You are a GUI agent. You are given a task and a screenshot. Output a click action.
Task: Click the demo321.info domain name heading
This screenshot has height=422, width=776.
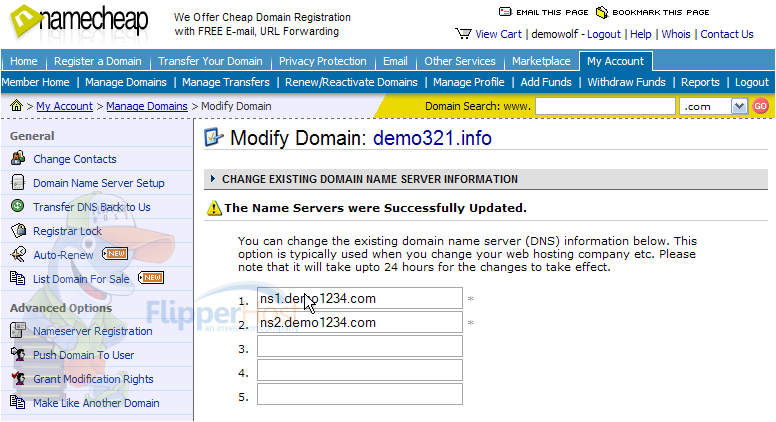pyautogui.click(x=432, y=138)
